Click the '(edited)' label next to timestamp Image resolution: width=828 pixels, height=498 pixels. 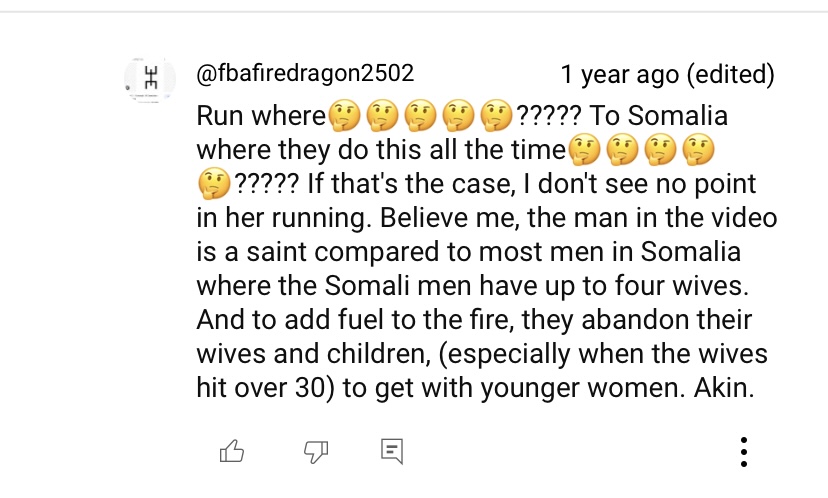coord(730,74)
